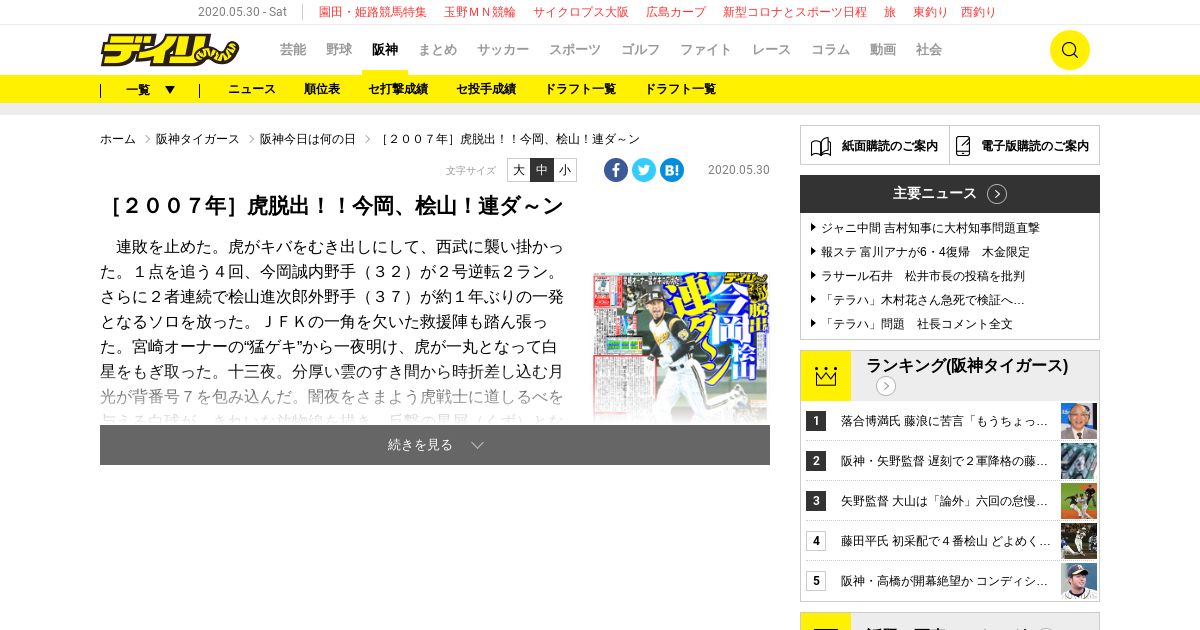Read 「テラハ」問題 社長コメント全文

pos(917,324)
